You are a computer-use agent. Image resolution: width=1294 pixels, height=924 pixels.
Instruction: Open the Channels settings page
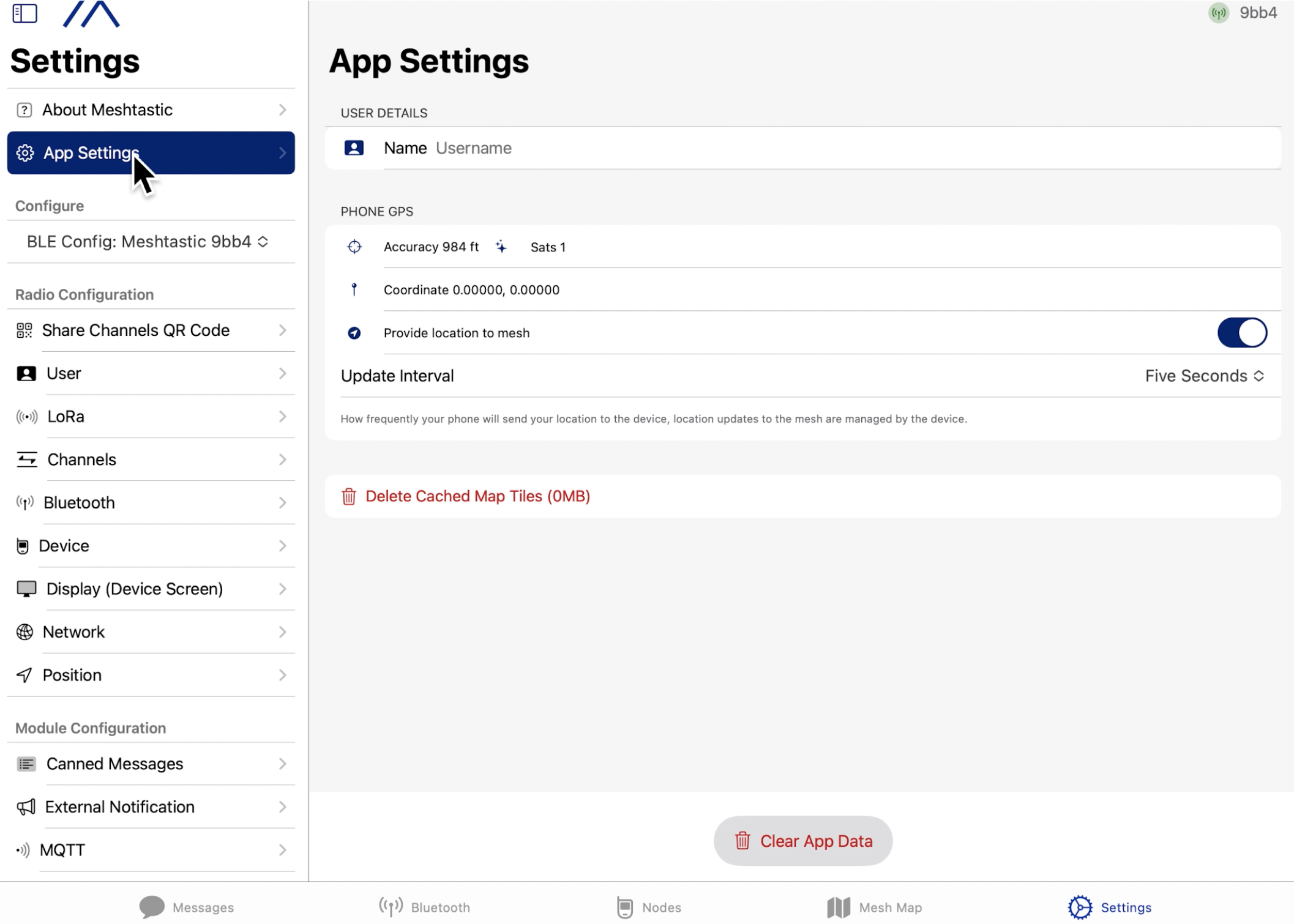[151, 460]
